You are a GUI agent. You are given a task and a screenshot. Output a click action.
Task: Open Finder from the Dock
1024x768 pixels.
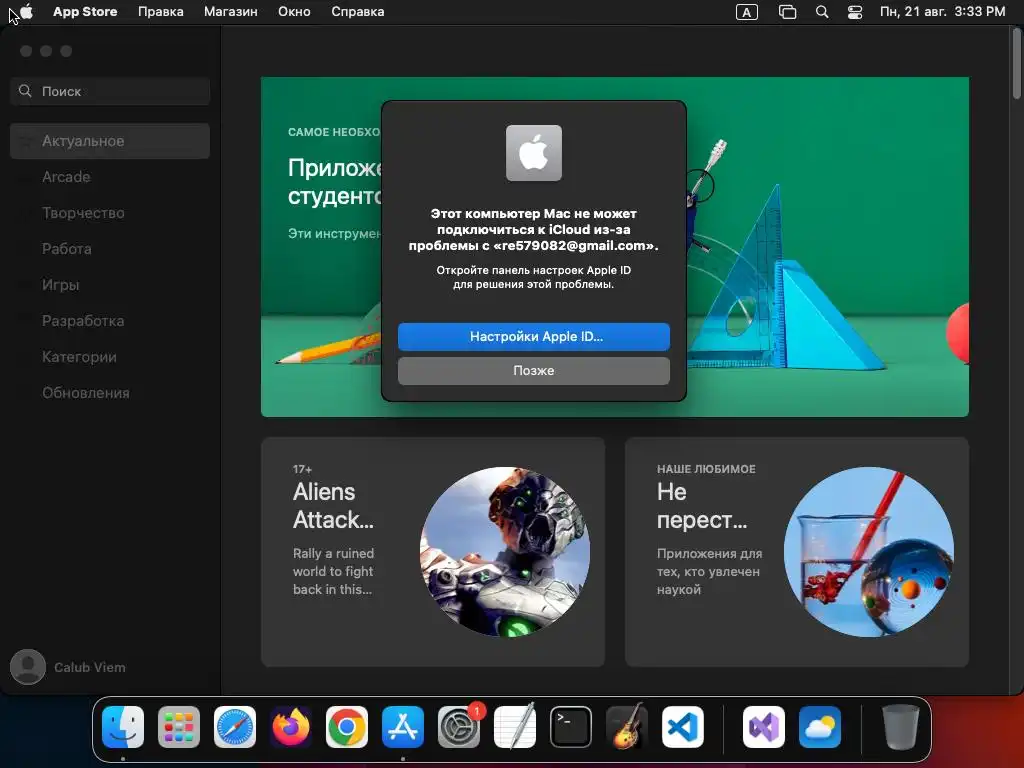tap(123, 727)
